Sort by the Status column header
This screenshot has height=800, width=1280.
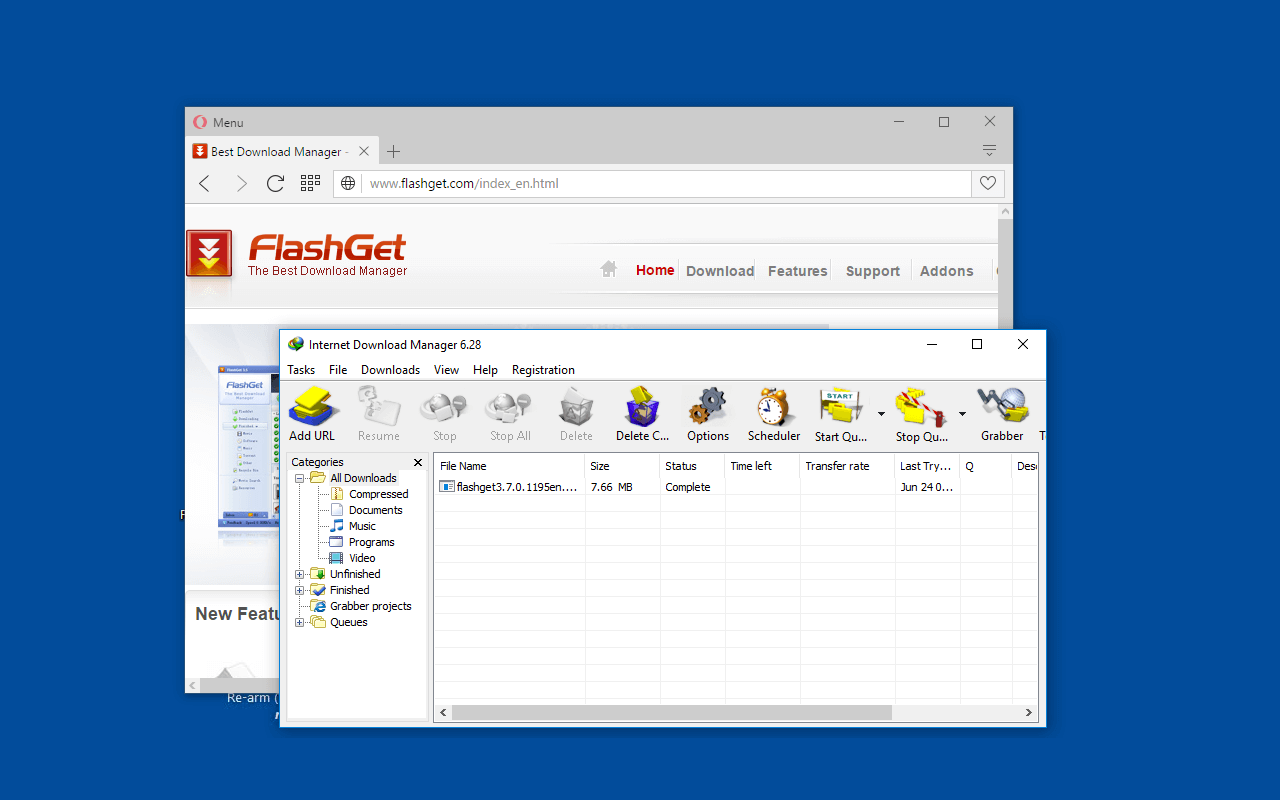point(692,466)
